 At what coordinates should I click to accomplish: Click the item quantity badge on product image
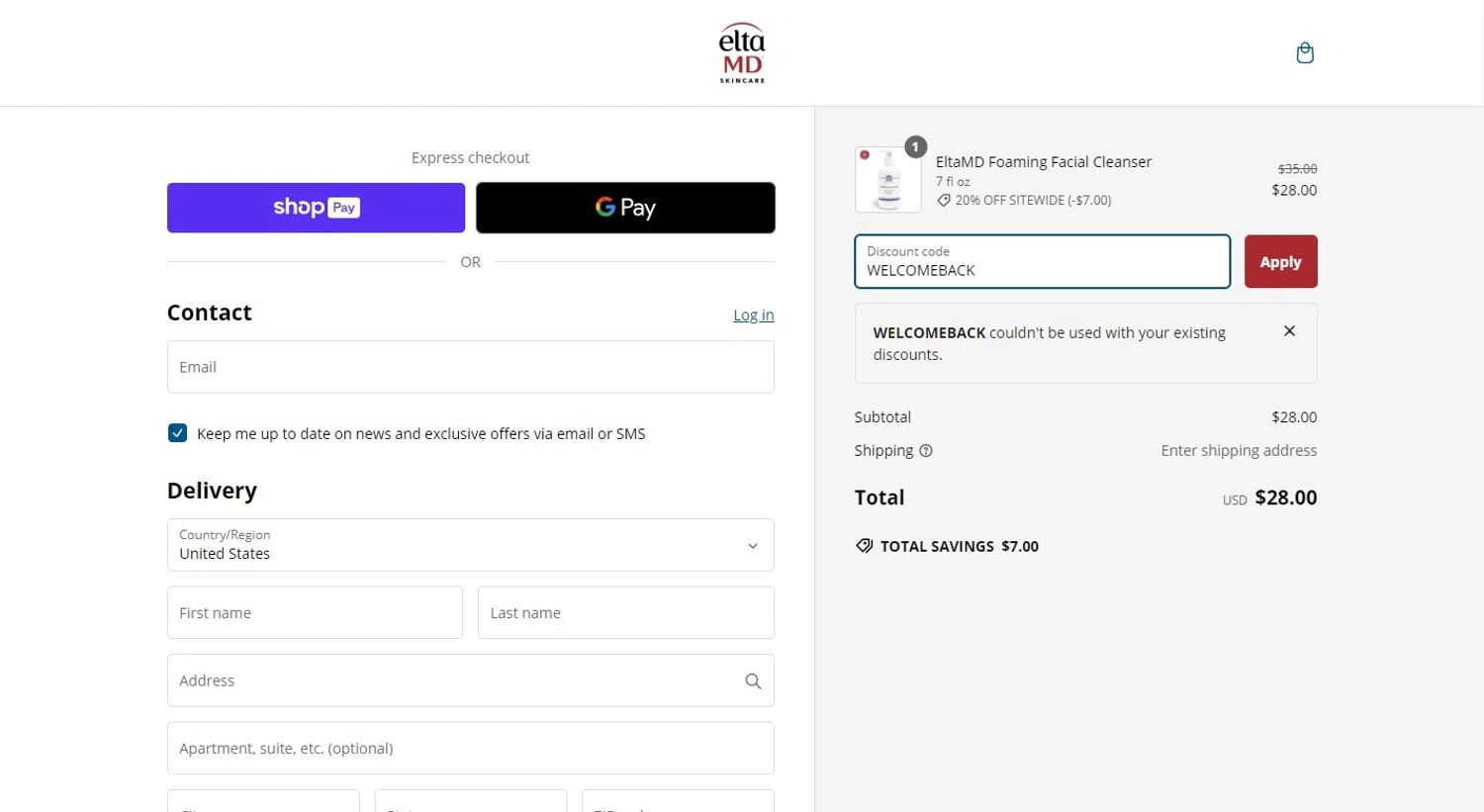click(916, 147)
